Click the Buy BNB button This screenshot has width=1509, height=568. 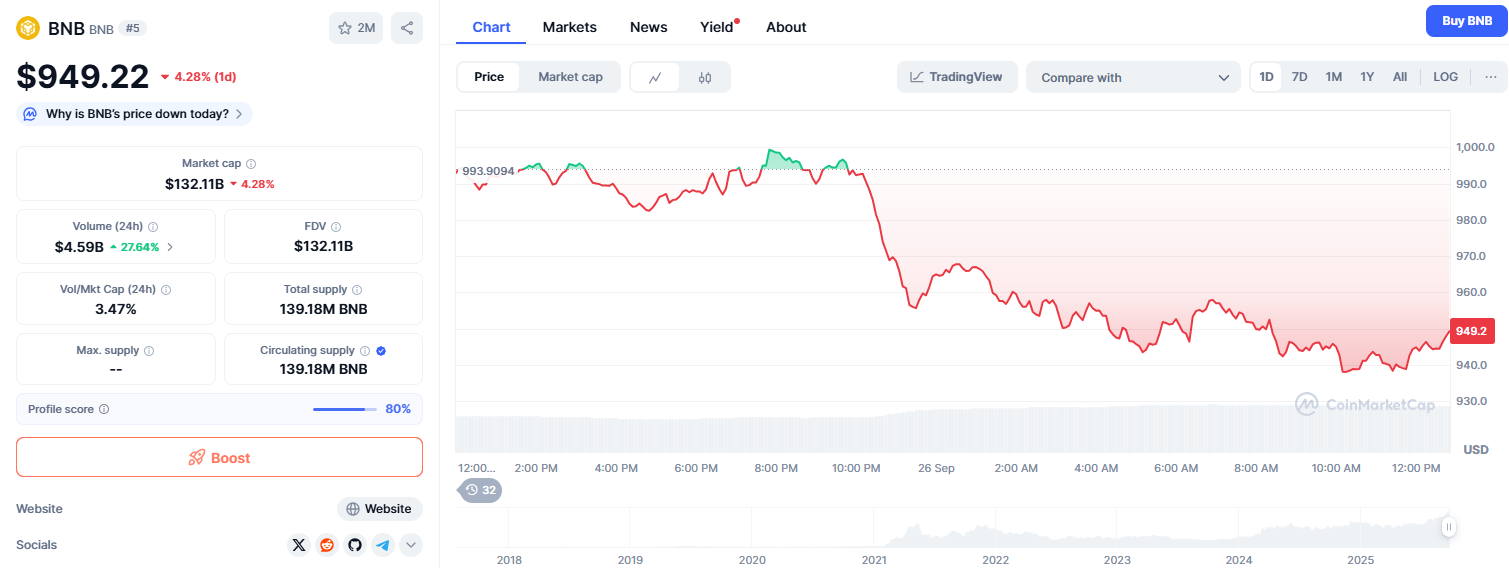(1466, 21)
